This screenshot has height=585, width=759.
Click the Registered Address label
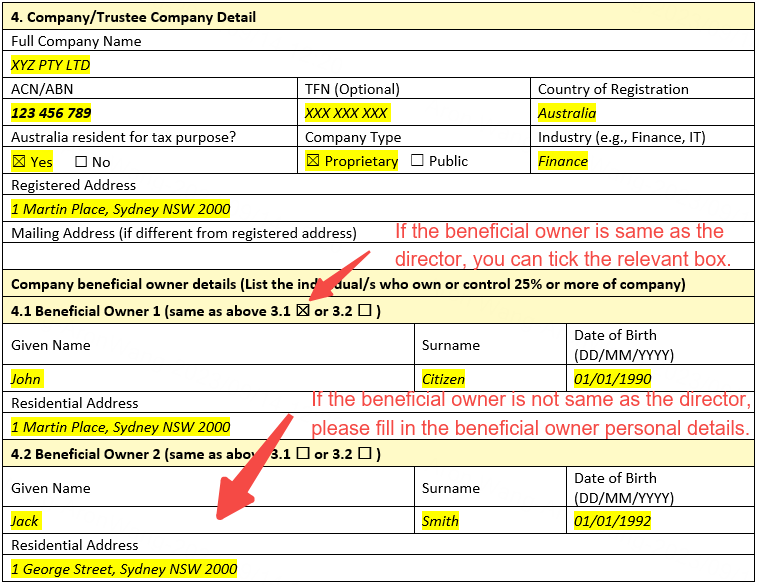[73, 185]
